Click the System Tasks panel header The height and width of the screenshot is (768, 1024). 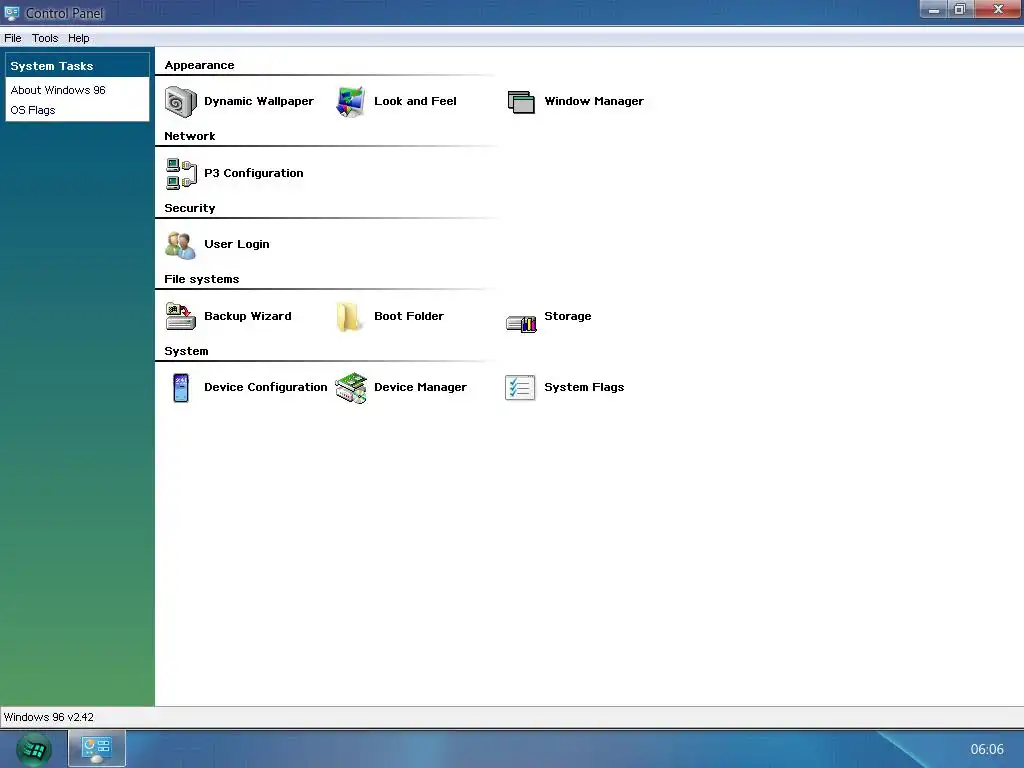click(x=77, y=66)
